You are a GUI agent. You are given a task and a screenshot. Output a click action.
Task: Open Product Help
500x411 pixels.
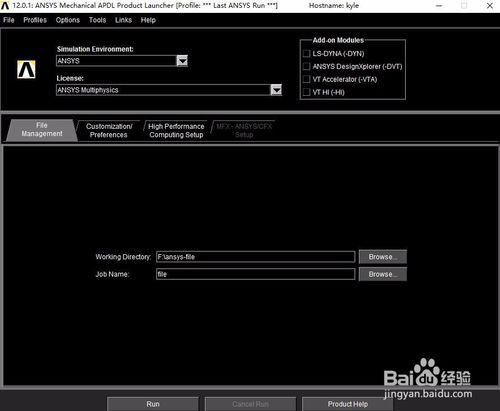348,404
